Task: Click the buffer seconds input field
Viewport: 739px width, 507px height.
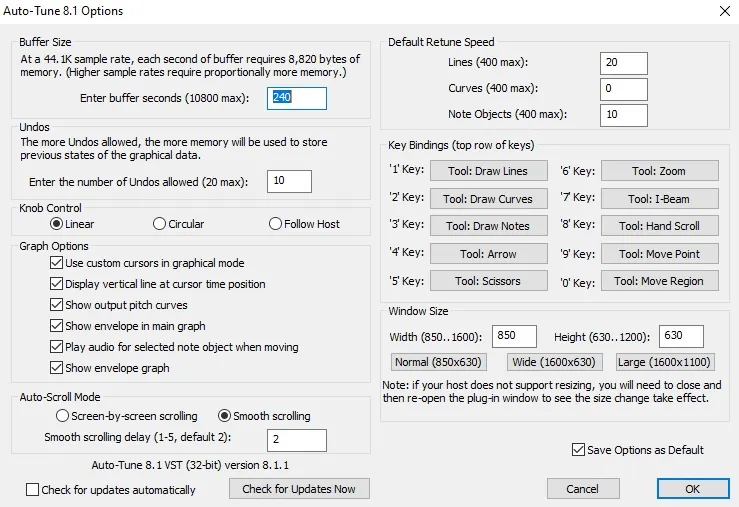Action: pyautogui.click(x=296, y=98)
